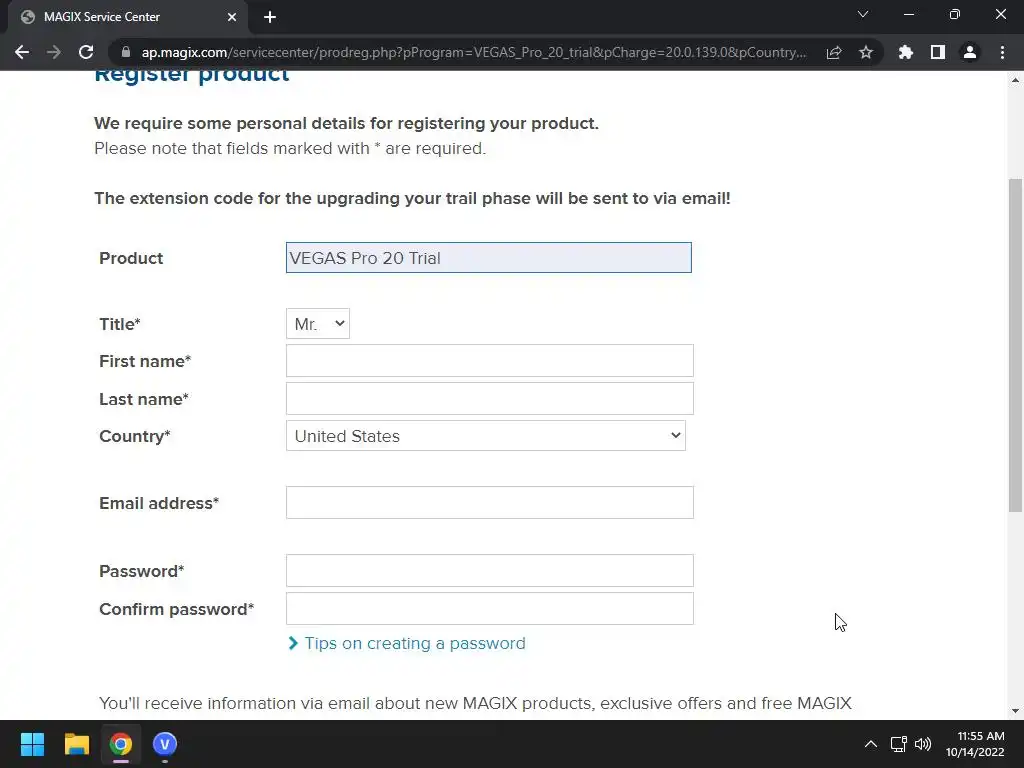This screenshot has height=768, width=1024.
Task: Click the Product field VEGAS Pro 20 Trial
Action: pos(488,258)
